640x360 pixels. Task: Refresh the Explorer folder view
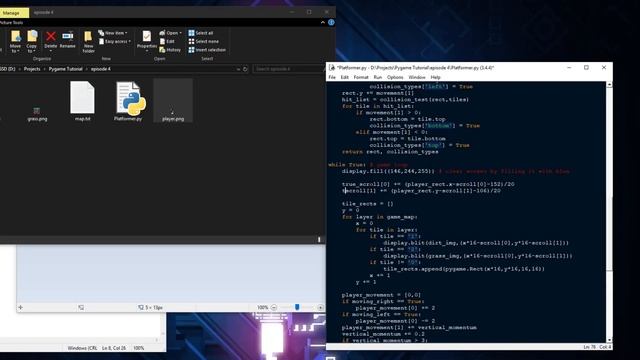245,69
